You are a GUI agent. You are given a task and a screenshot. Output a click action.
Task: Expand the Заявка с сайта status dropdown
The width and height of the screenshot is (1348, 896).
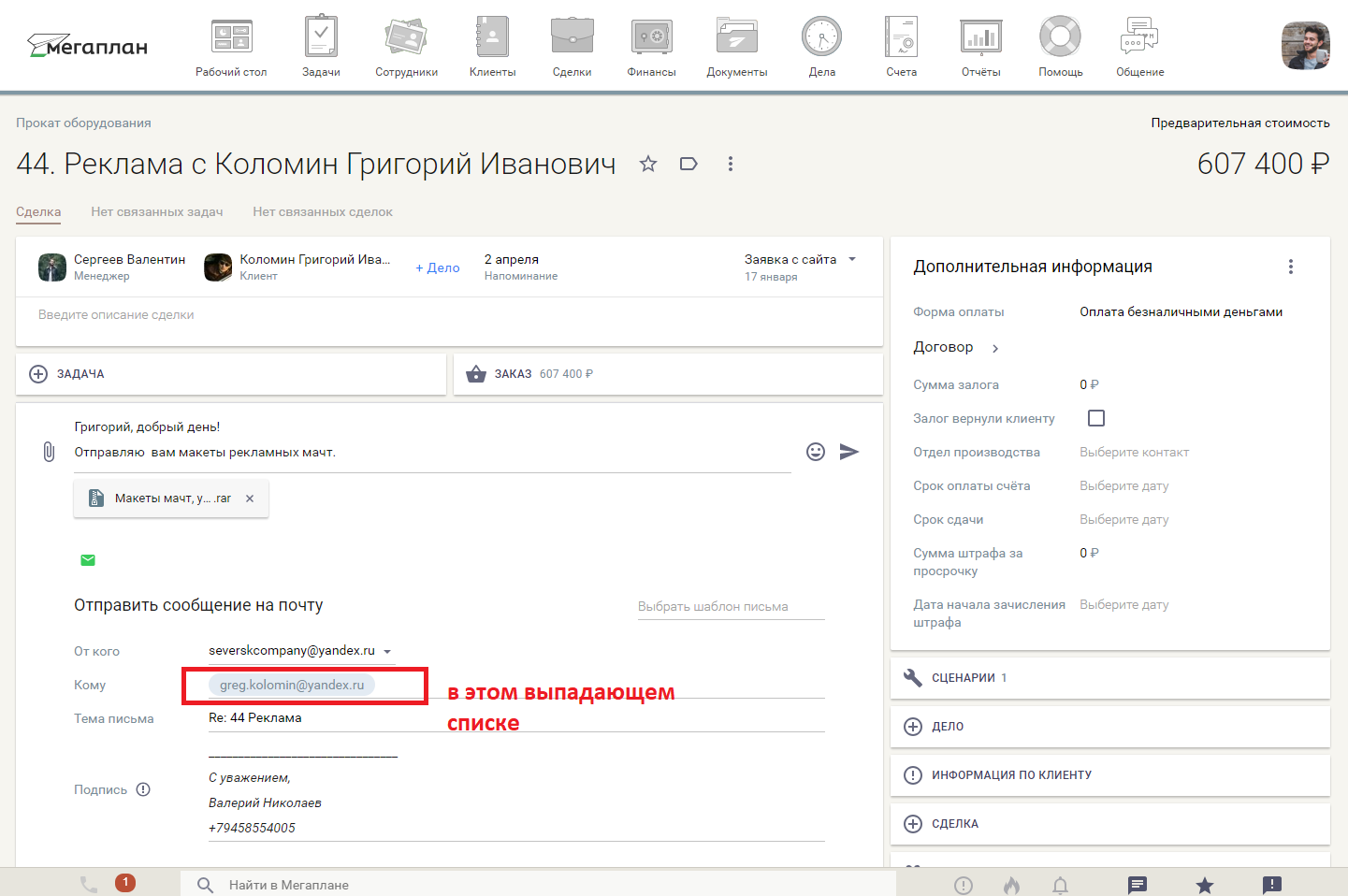(x=852, y=259)
